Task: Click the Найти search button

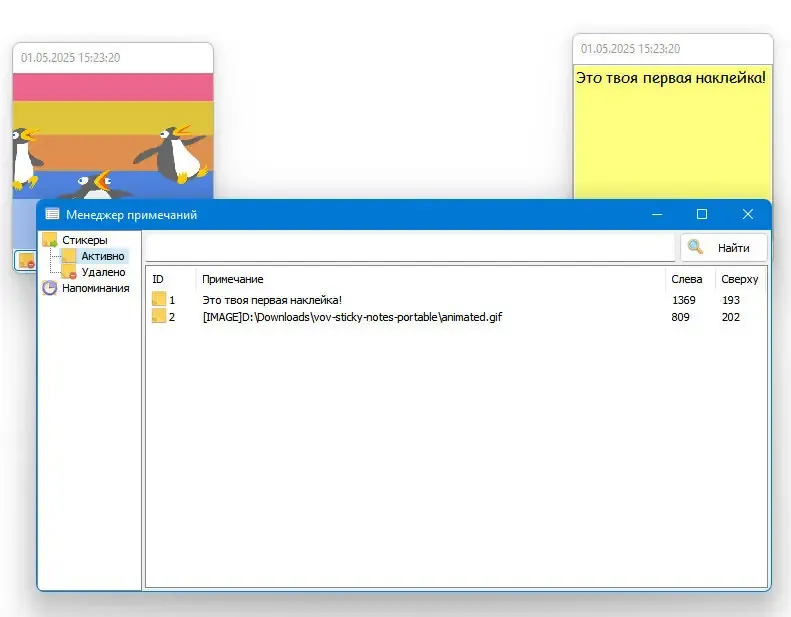Action: pyautogui.click(x=724, y=247)
